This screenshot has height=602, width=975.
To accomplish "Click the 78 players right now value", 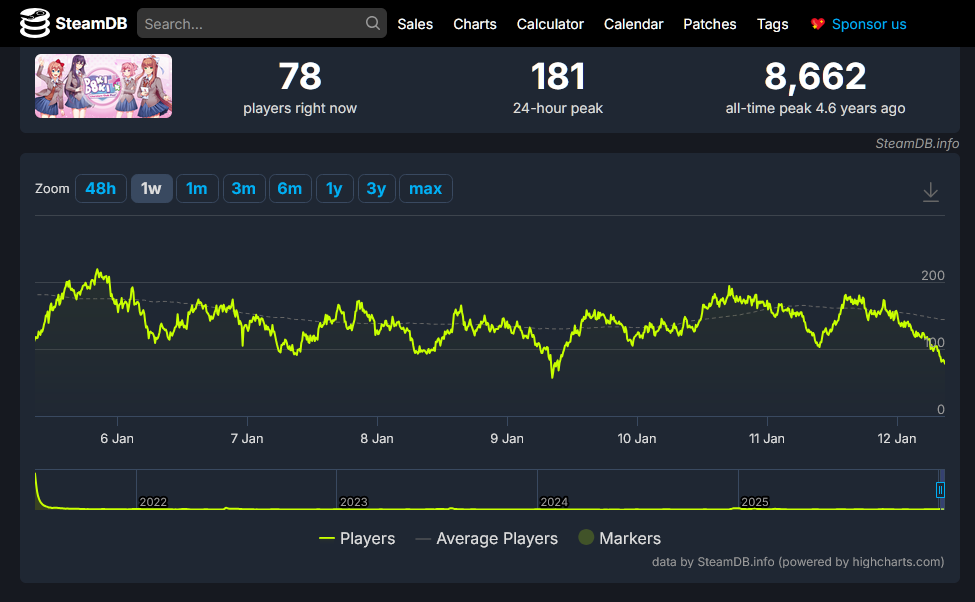I will [x=300, y=76].
